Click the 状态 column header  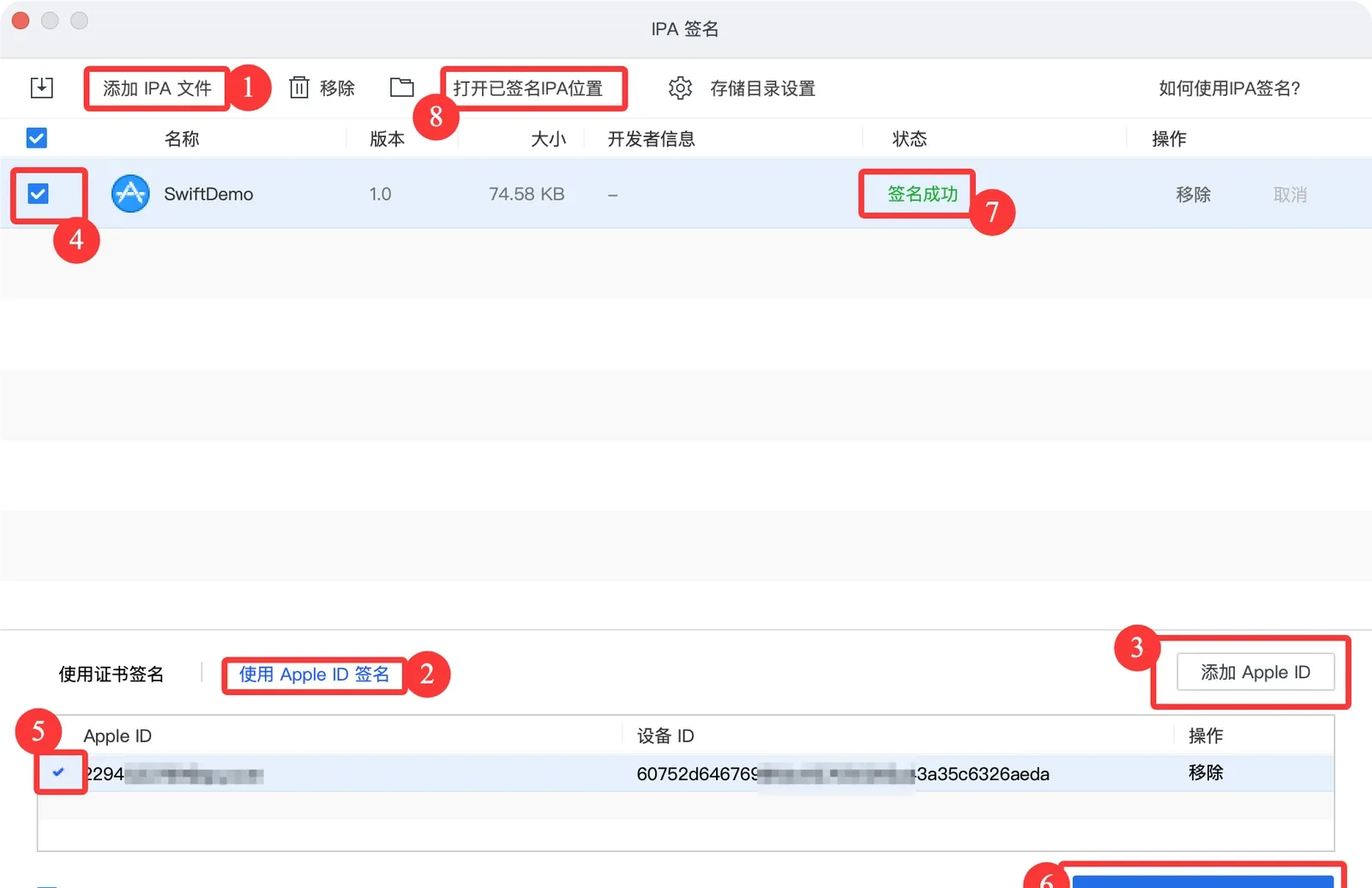pos(910,139)
